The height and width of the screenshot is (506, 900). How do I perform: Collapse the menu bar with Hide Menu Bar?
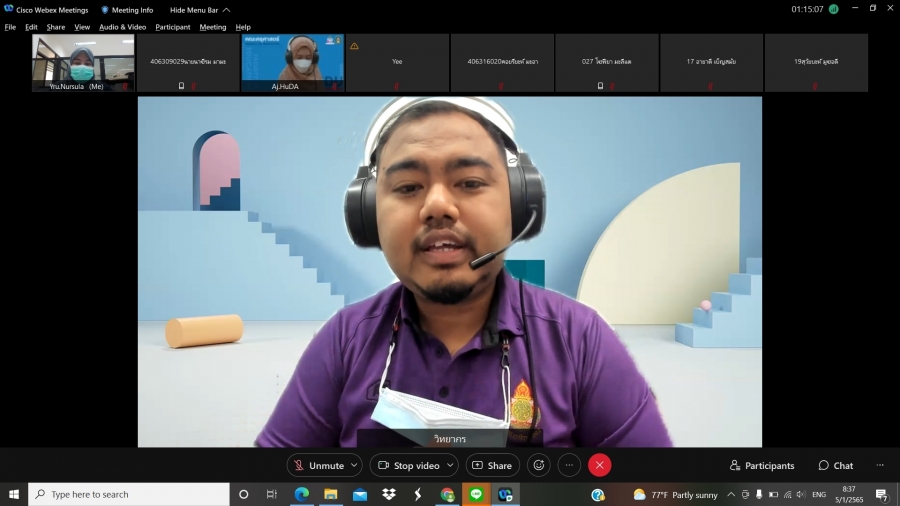(x=199, y=10)
